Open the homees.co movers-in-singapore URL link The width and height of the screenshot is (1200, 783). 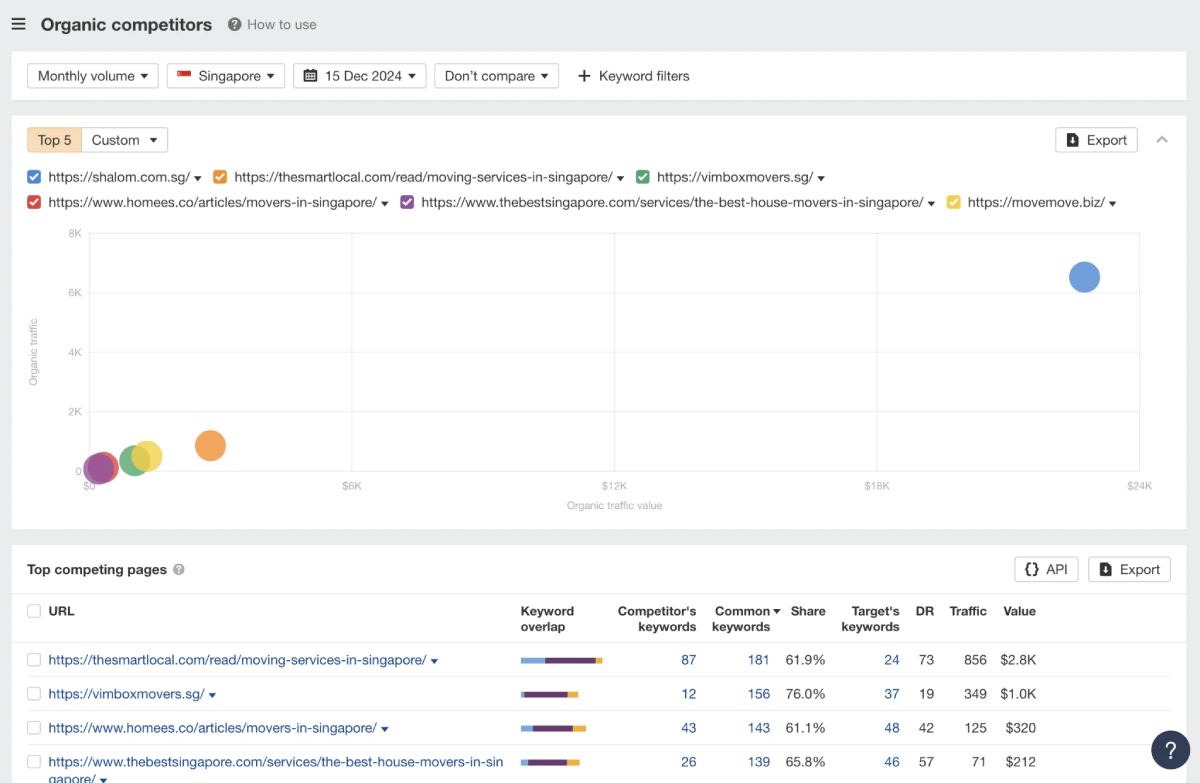212,728
